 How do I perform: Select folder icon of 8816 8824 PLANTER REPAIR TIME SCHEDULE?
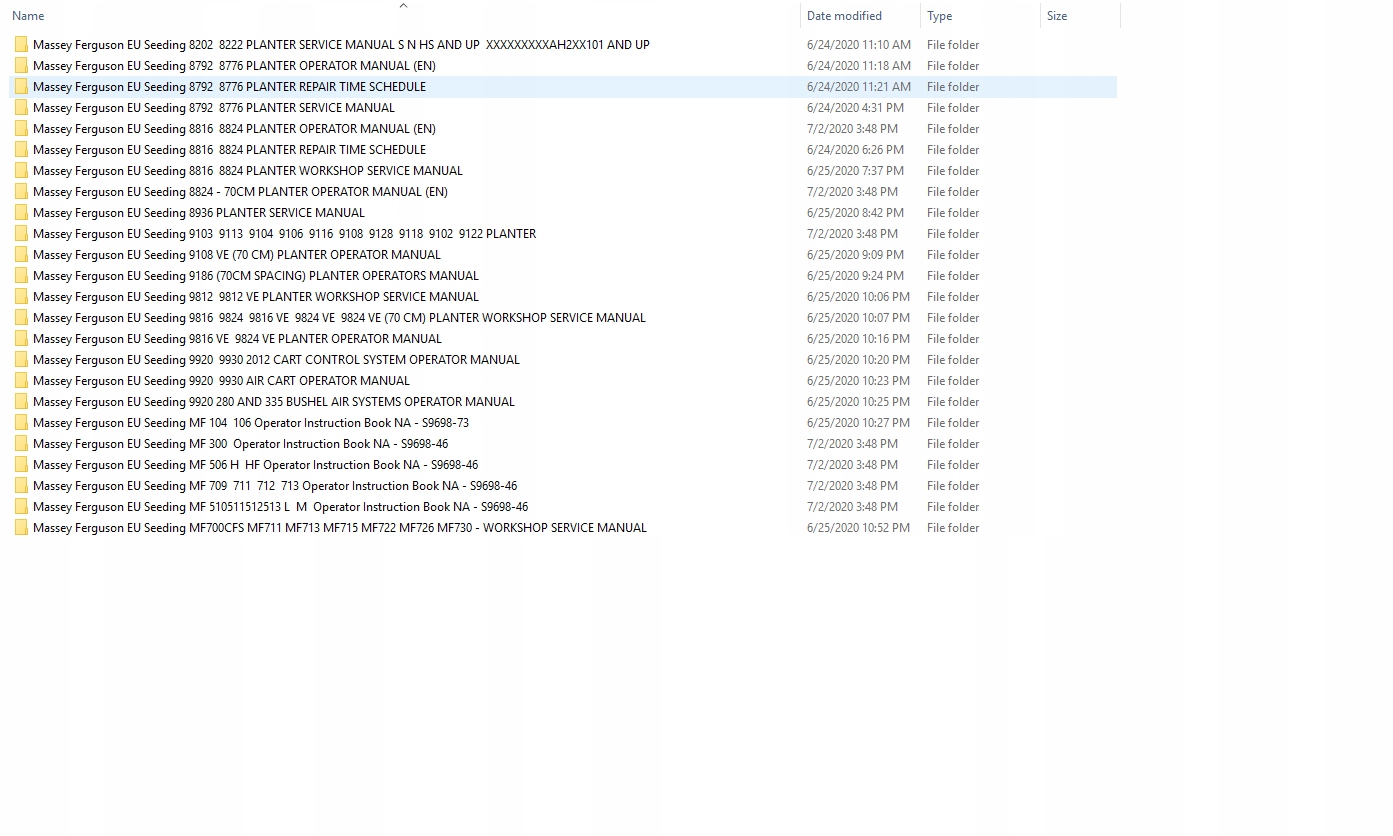(21, 150)
